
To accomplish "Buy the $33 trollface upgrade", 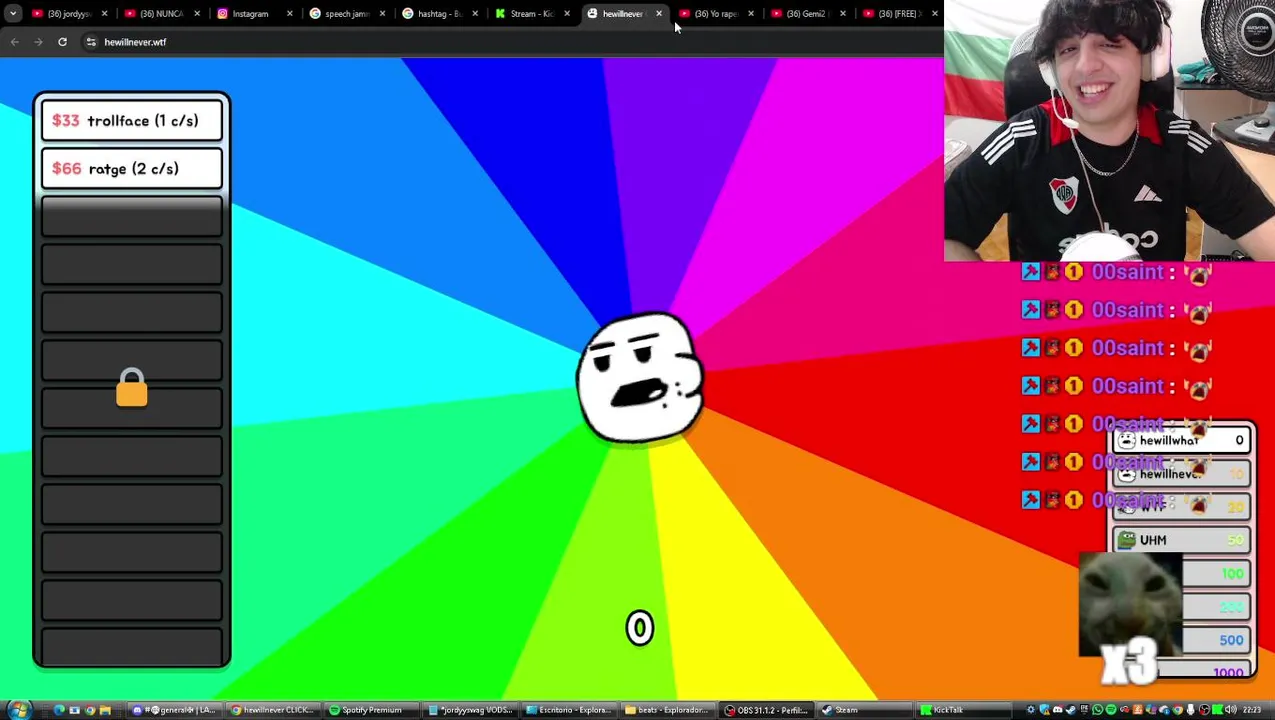I will coord(132,121).
